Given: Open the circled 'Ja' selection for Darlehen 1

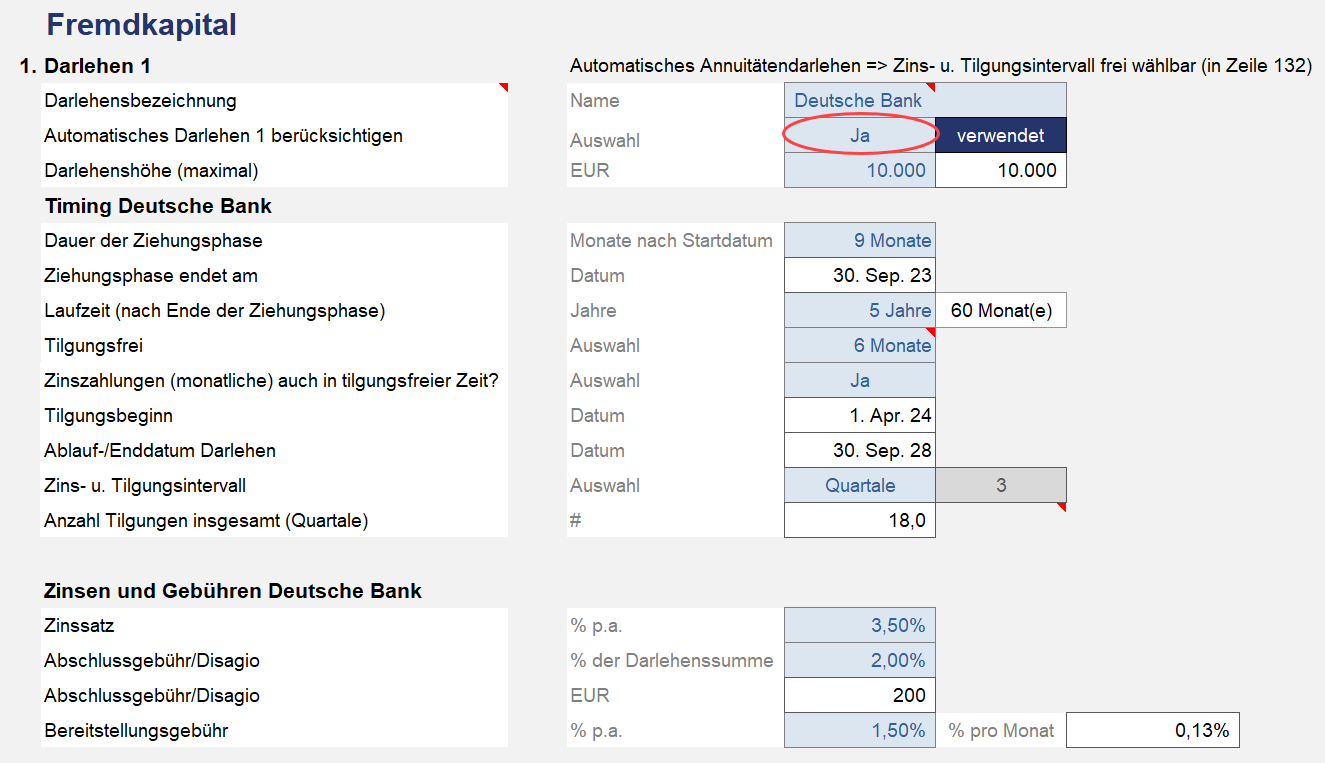Looking at the screenshot, I should pos(860,135).
